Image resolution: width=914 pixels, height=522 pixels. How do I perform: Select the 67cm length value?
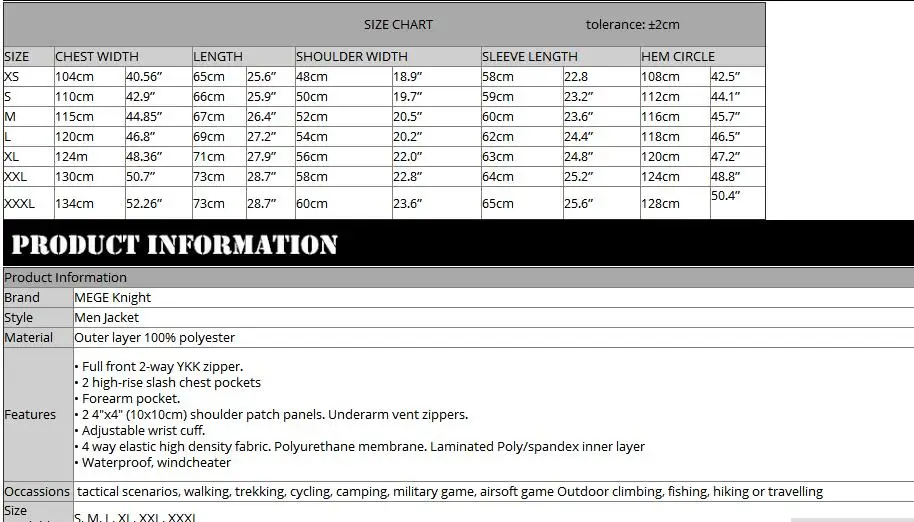point(209,117)
